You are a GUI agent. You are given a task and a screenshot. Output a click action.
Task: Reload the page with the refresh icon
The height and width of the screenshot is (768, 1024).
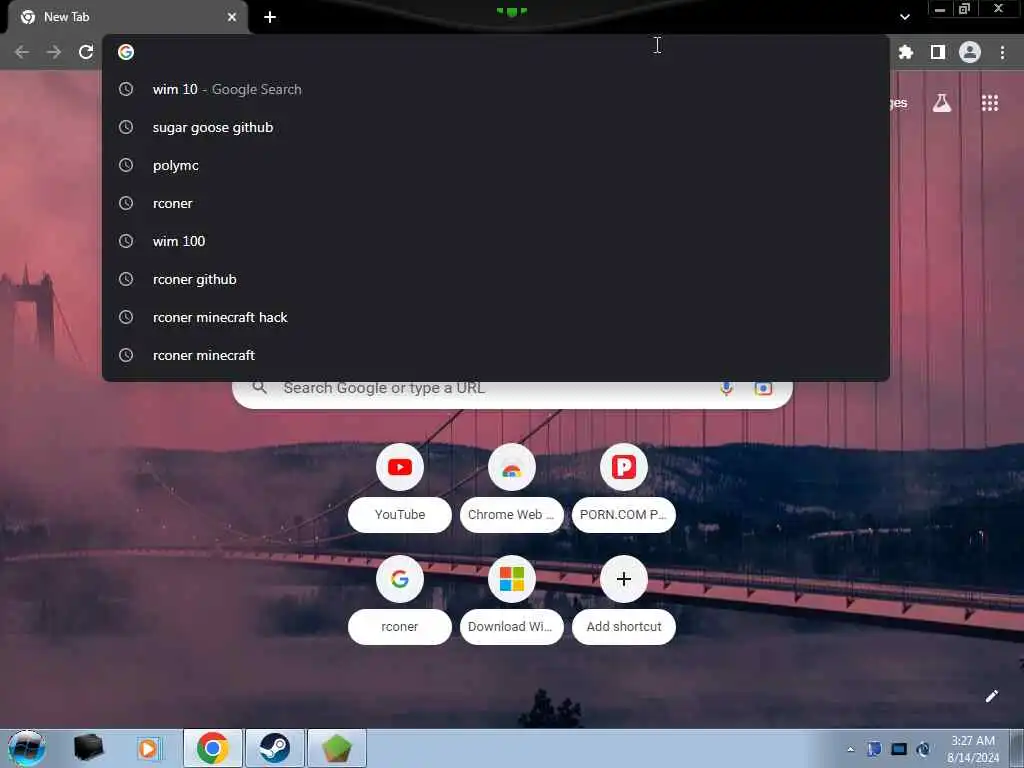86,52
